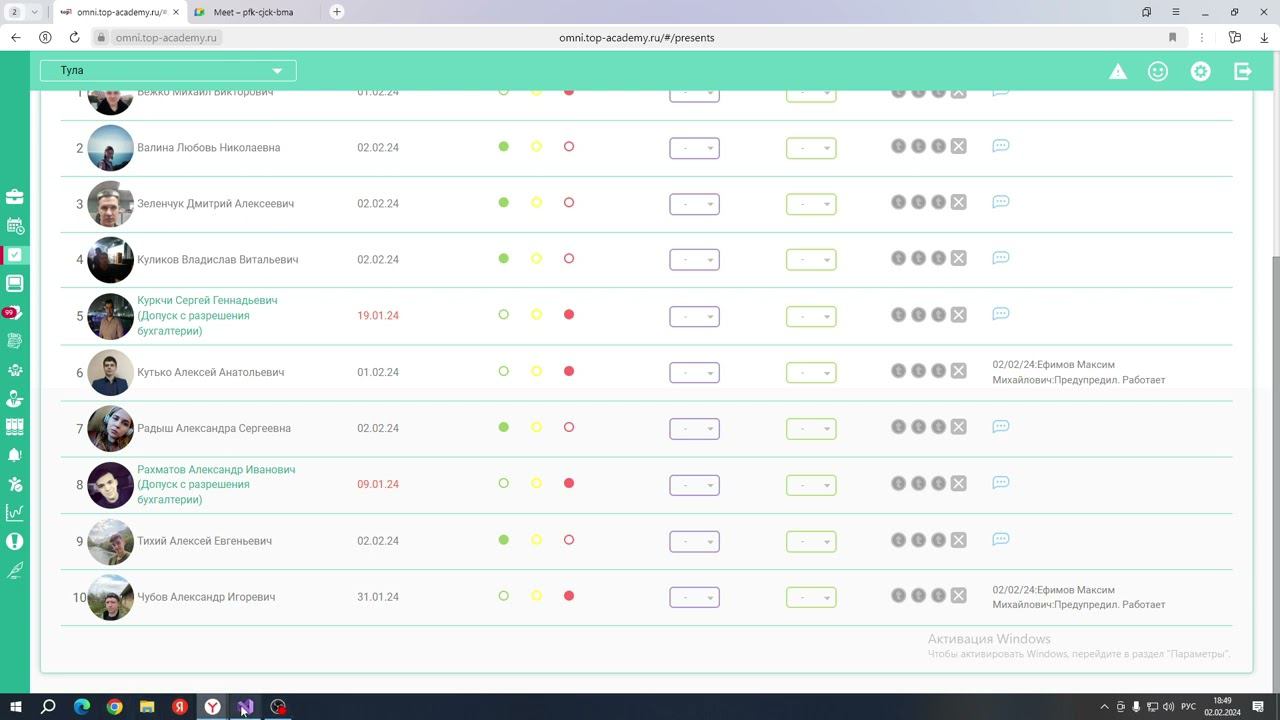Open the purple dropdown in Рахматов's row
Image resolution: width=1280 pixels, height=720 pixels.
click(694, 485)
